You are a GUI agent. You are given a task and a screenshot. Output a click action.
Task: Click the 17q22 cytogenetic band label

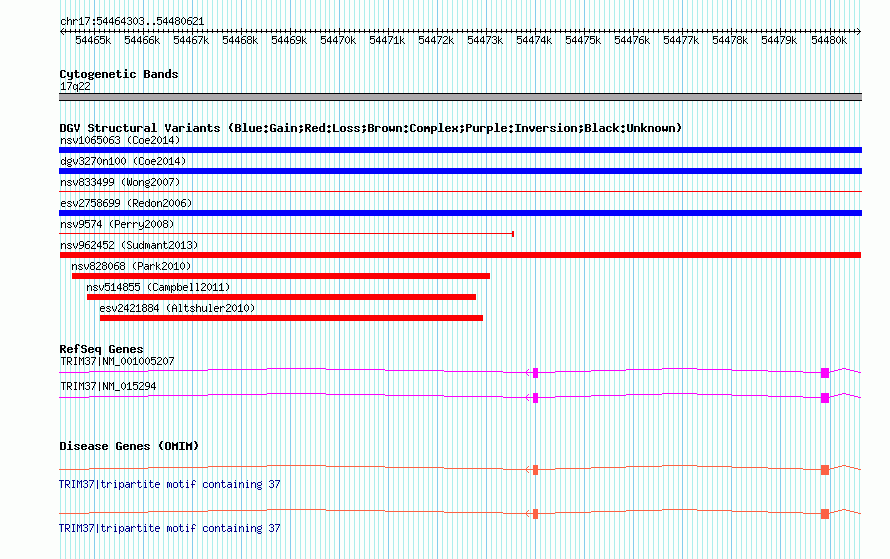coord(75,86)
